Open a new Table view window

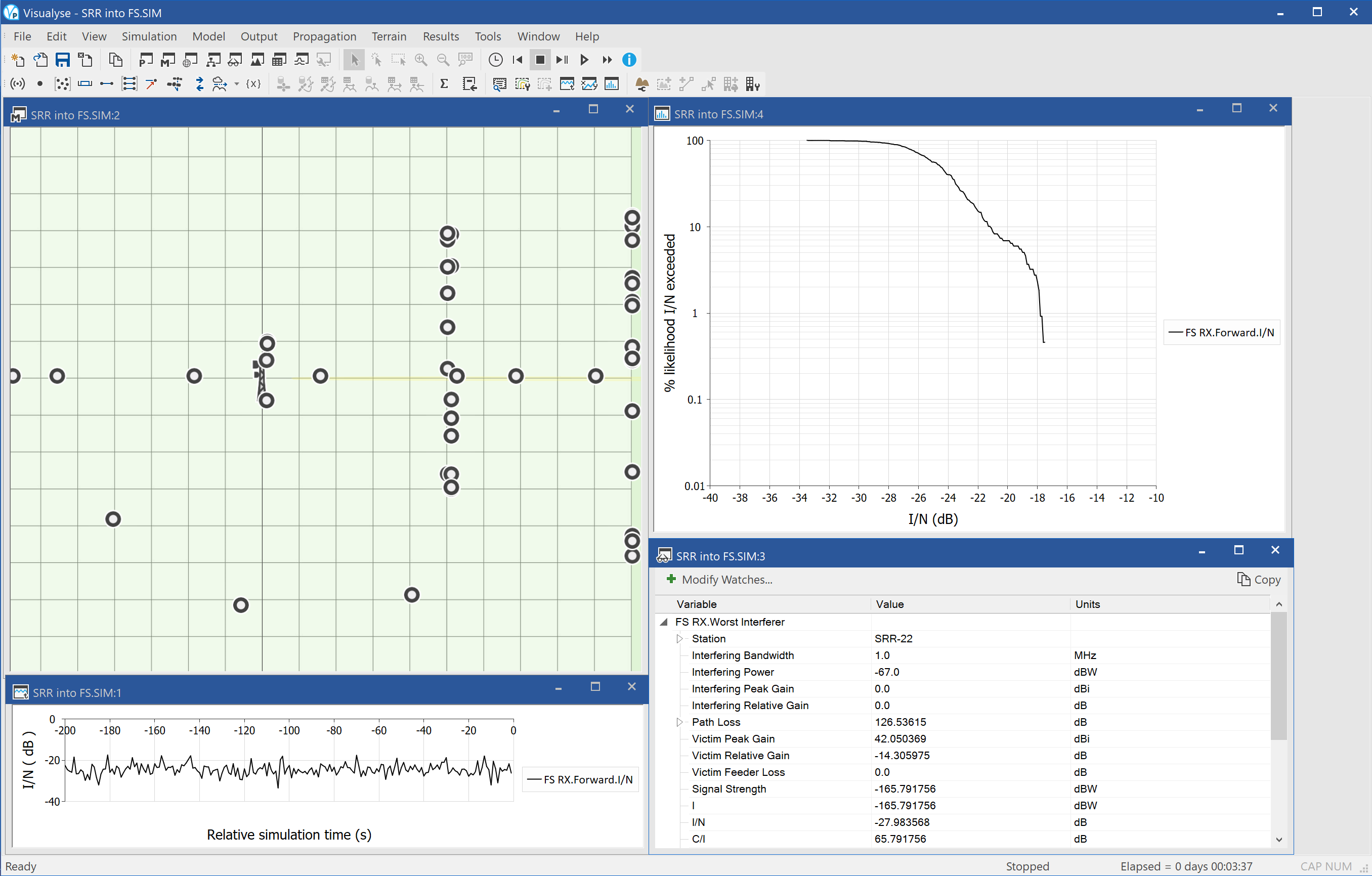(279, 60)
